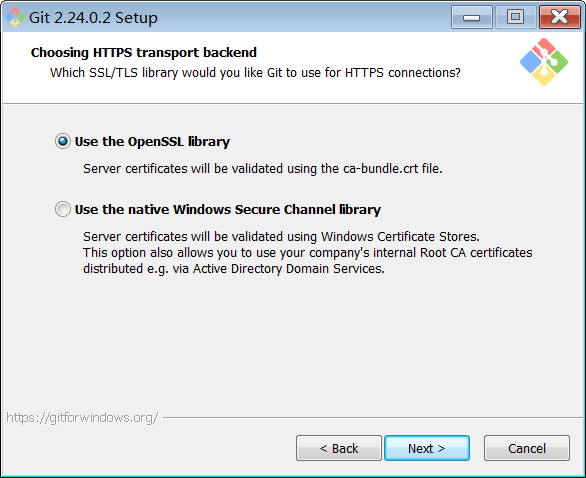Image resolution: width=586 pixels, height=478 pixels.
Task: Click the Active Directory Domain Services line
Action: point(234,269)
